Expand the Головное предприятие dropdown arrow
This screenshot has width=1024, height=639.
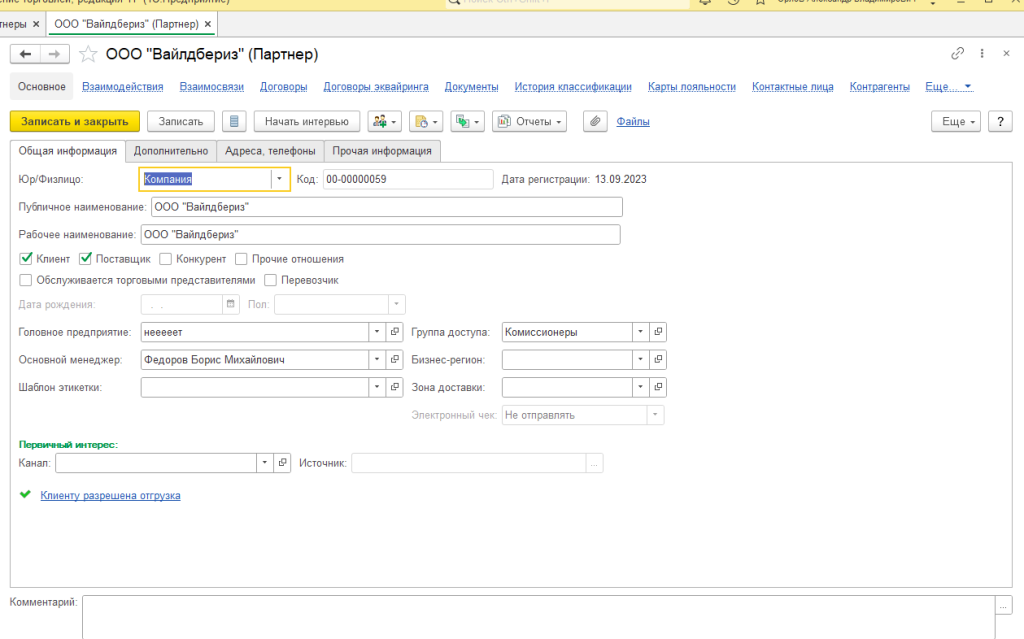(377, 332)
